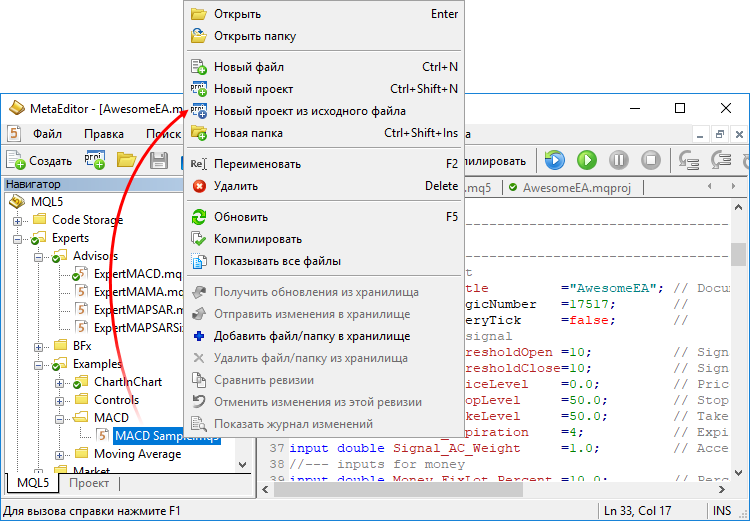Select the MACD Sample file
The height and width of the screenshot is (521, 750).
pyautogui.click(x=167, y=436)
